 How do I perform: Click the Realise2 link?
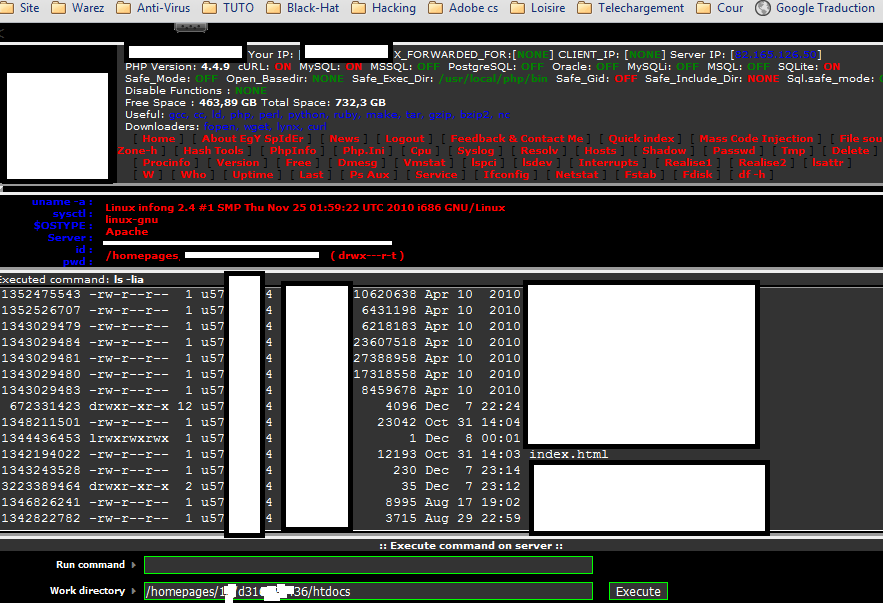pos(762,162)
